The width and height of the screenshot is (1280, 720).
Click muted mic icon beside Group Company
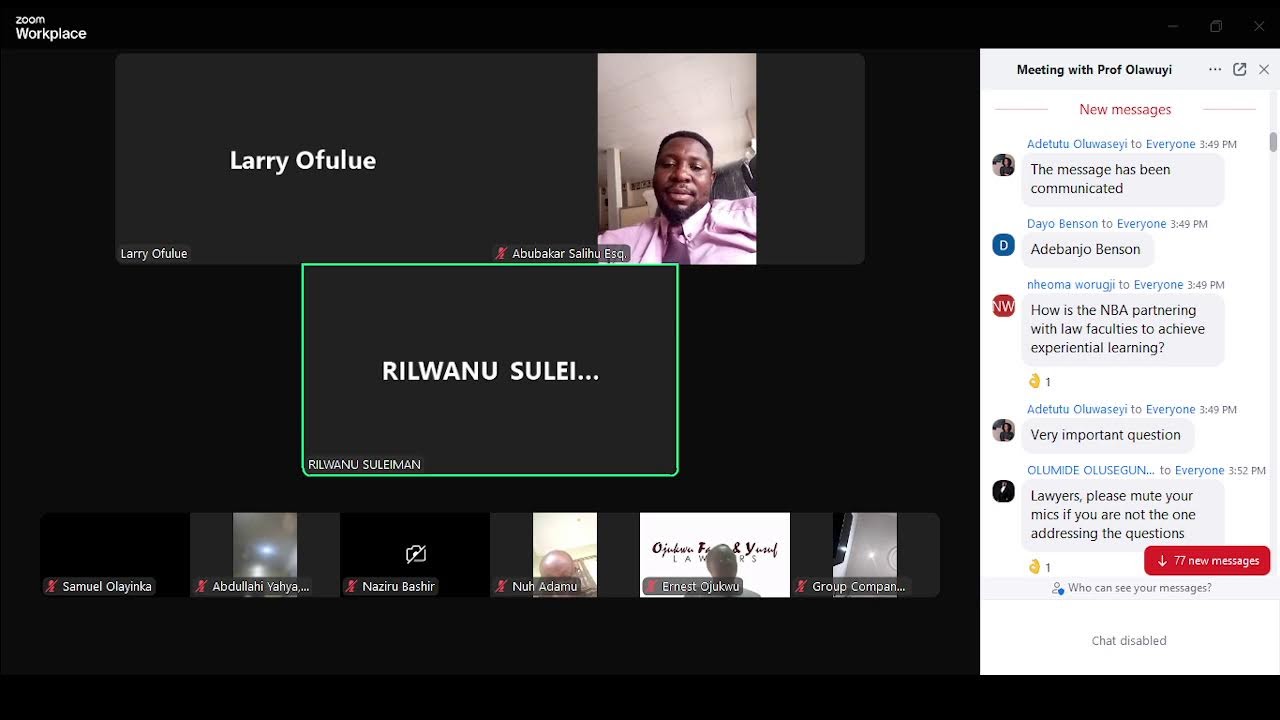pyautogui.click(x=802, y=586)
